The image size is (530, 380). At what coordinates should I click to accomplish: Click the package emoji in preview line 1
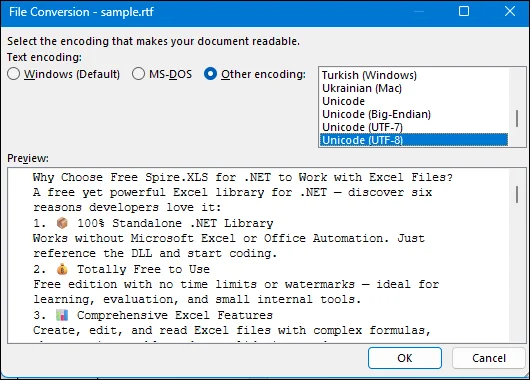(62, 223)
